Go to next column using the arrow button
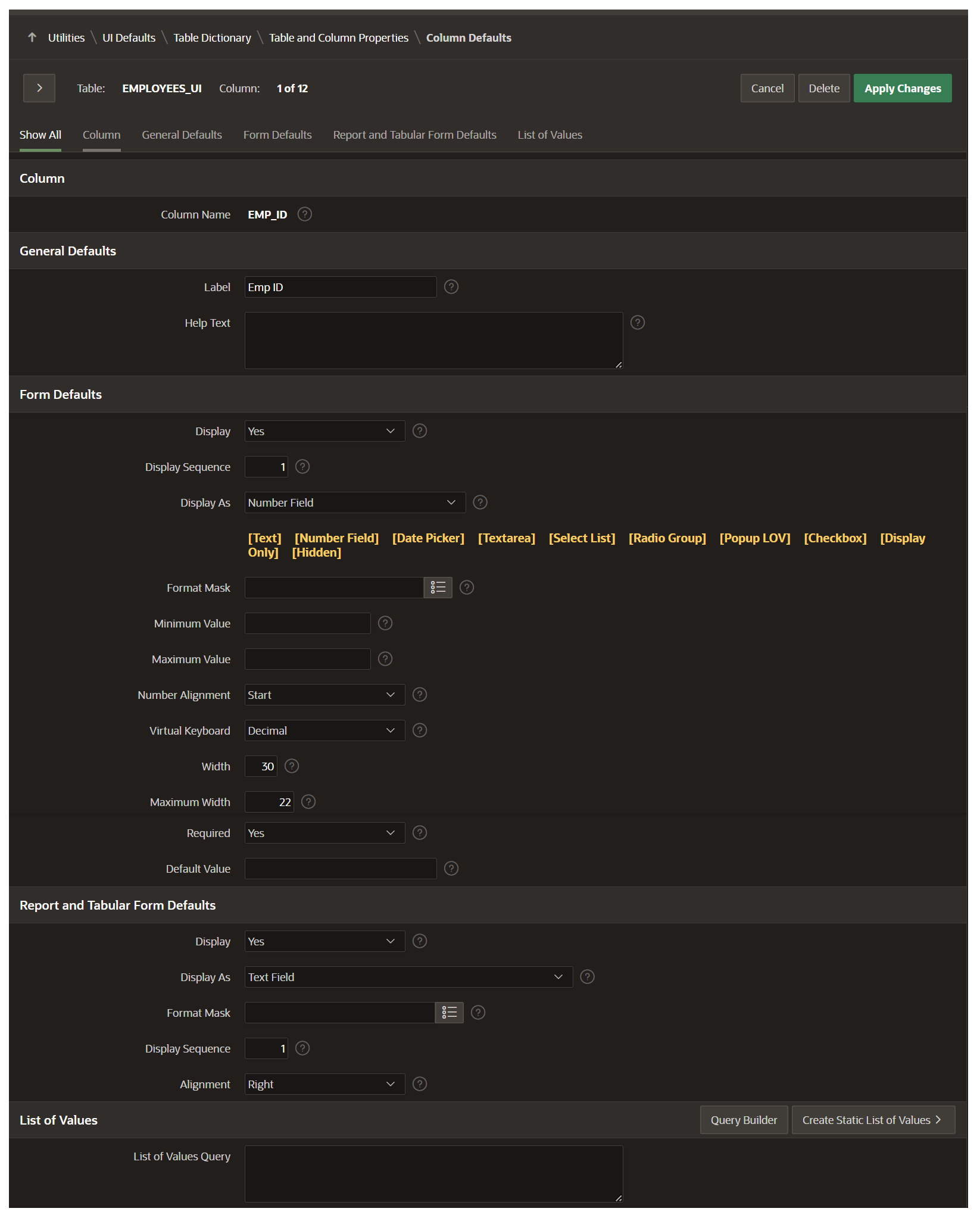 point(39,88)
